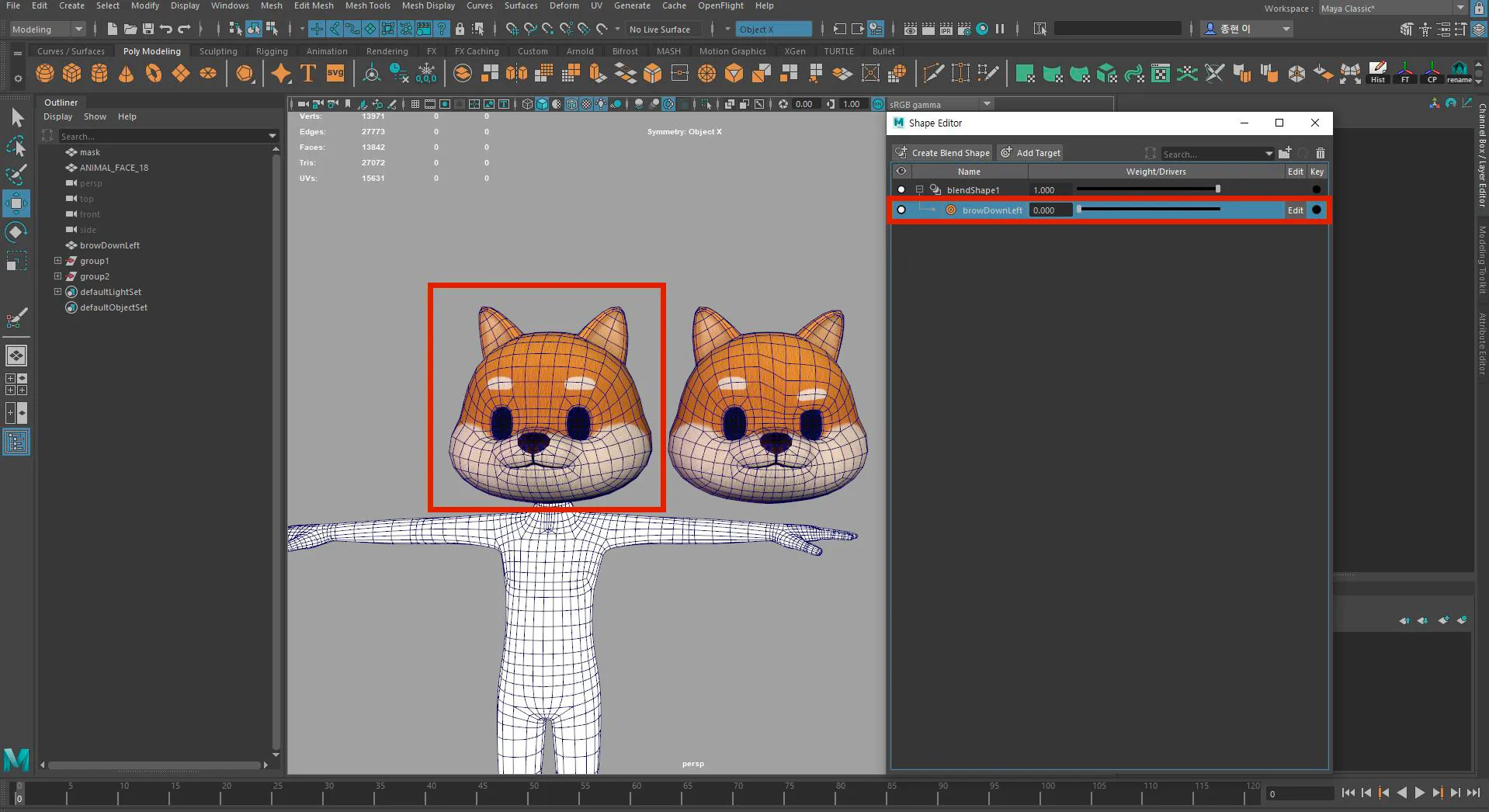Open the Outliner Show menu
This screenshot has height=812, width=1489.
coord(95,116)
